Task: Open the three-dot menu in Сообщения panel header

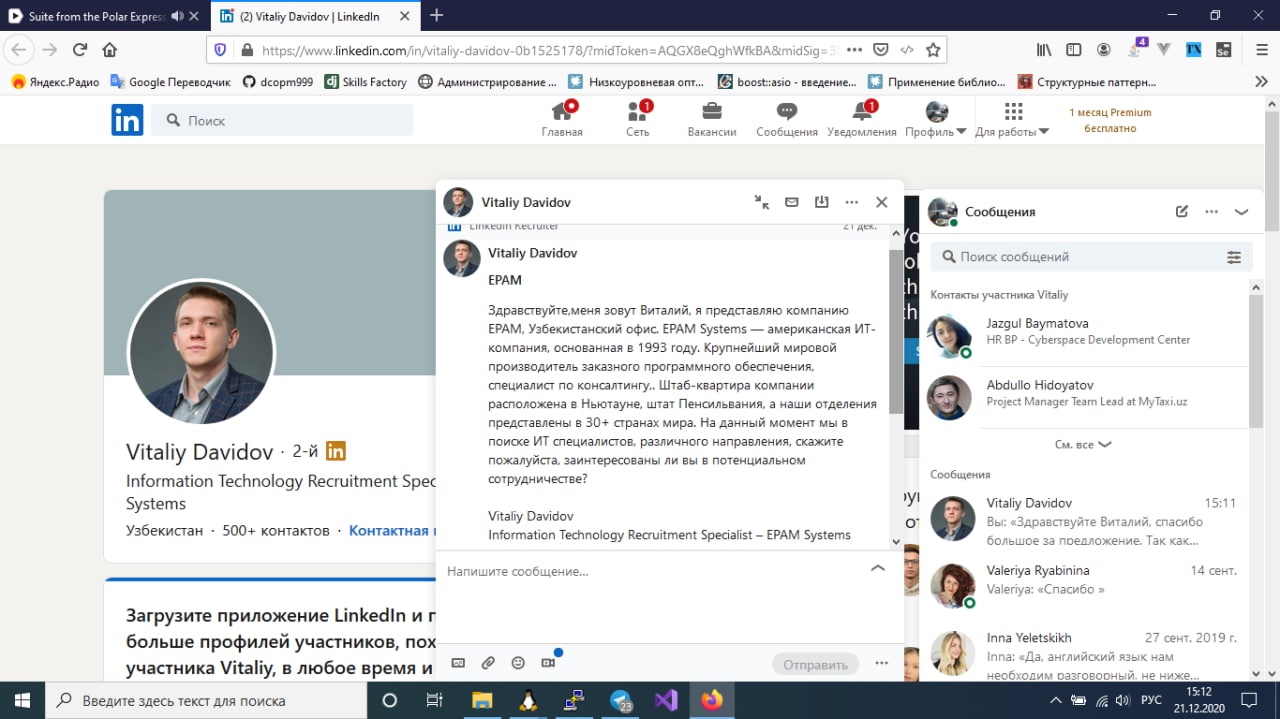Action: point(1212,212)
